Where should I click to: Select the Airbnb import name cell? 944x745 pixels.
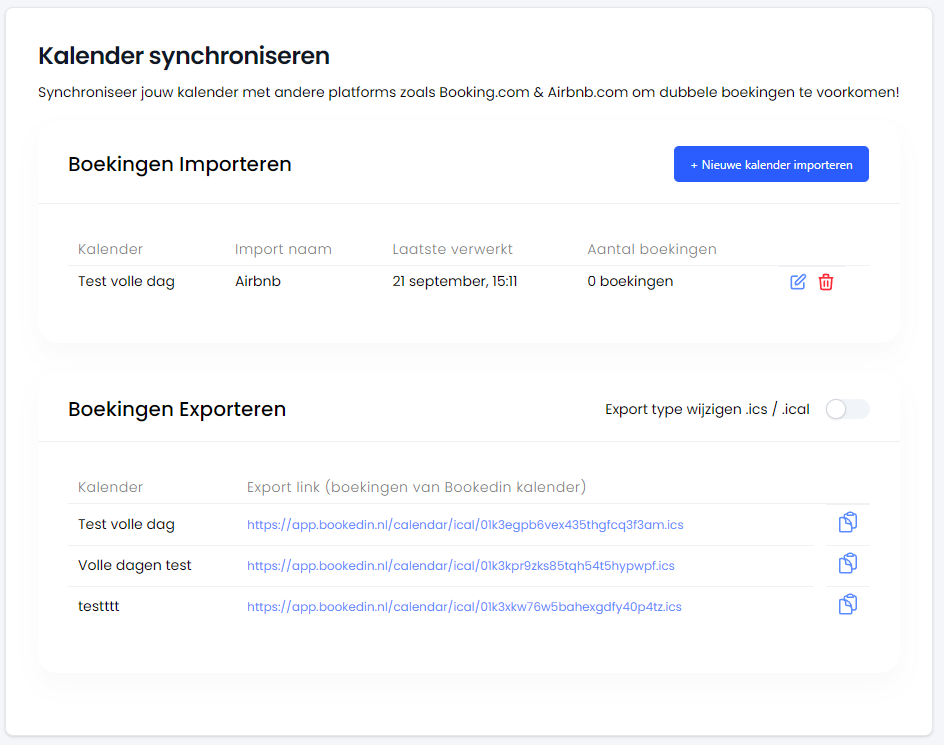point(258,282)
